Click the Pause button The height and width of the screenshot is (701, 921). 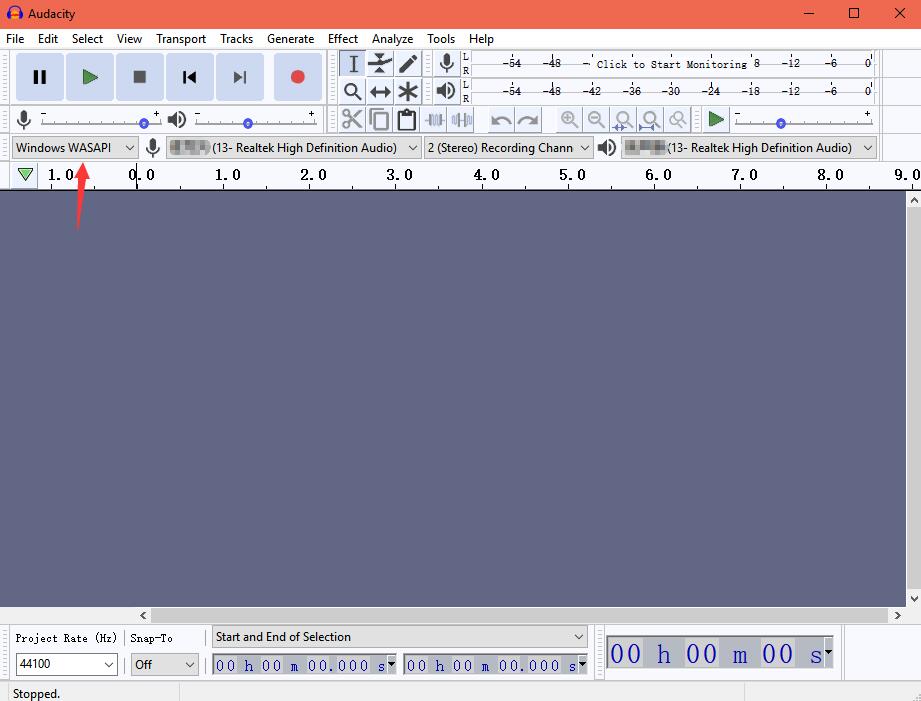39,77
